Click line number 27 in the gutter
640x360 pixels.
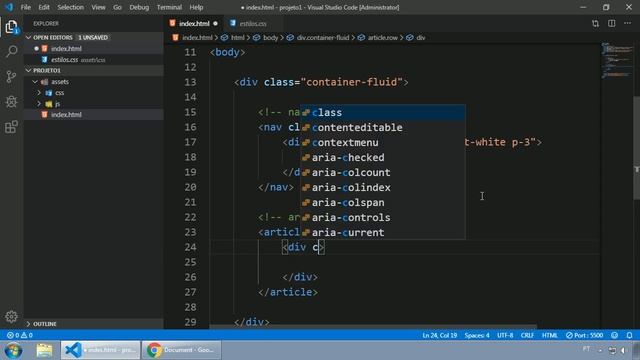click(190, 292)
